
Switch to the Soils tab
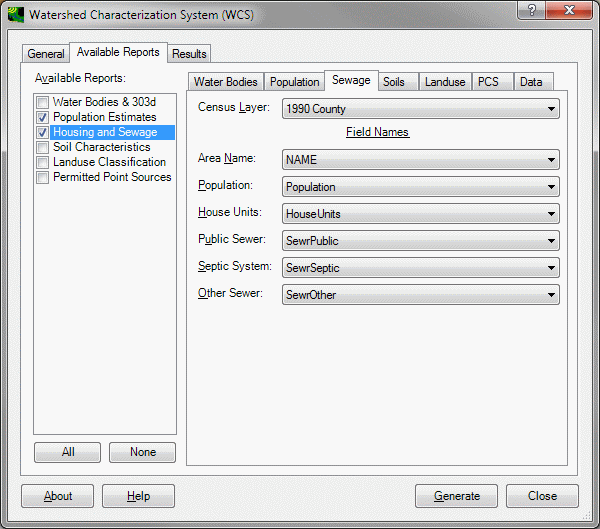tap(394, 82)
